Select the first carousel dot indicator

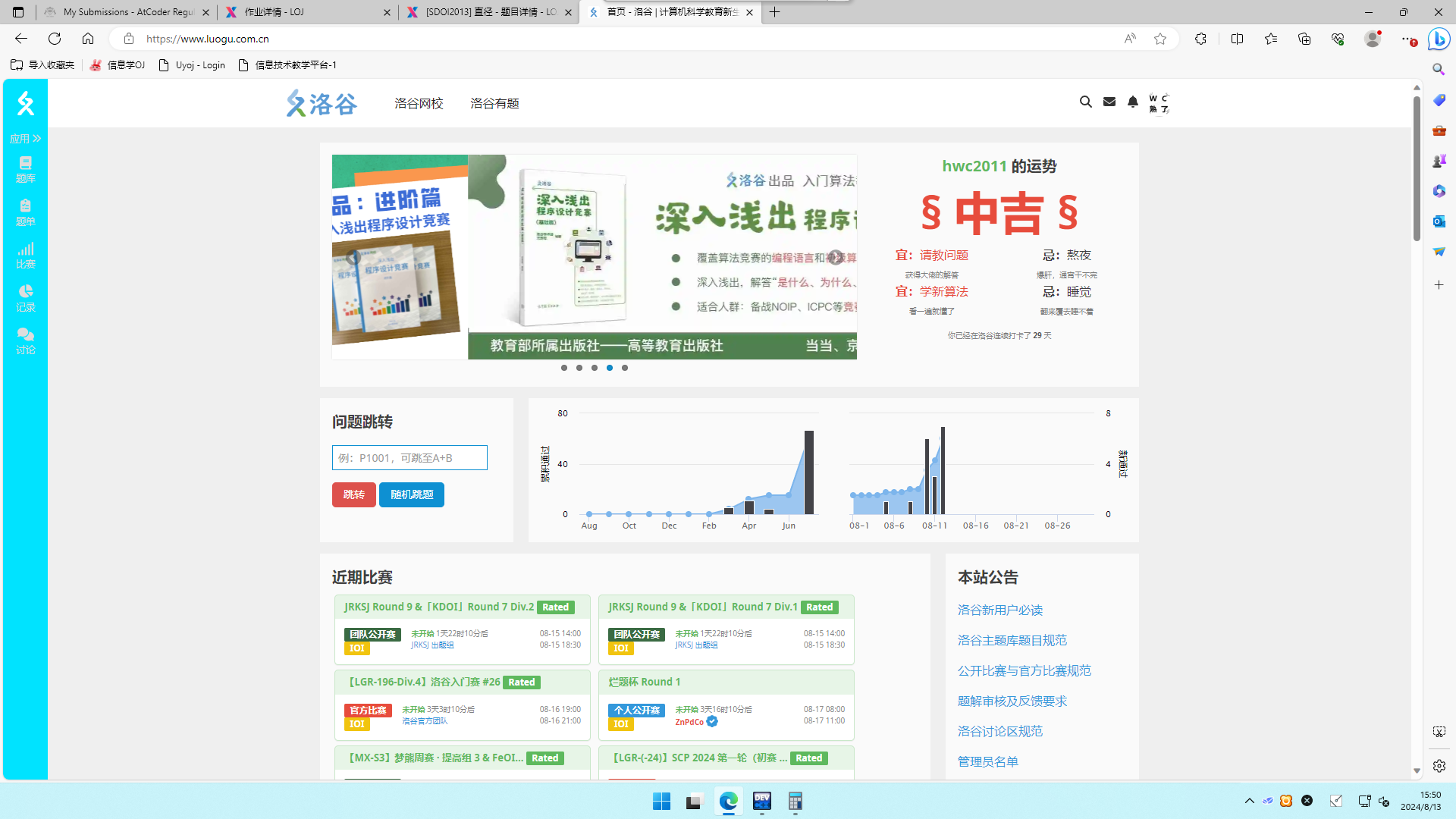coord(563,368)
